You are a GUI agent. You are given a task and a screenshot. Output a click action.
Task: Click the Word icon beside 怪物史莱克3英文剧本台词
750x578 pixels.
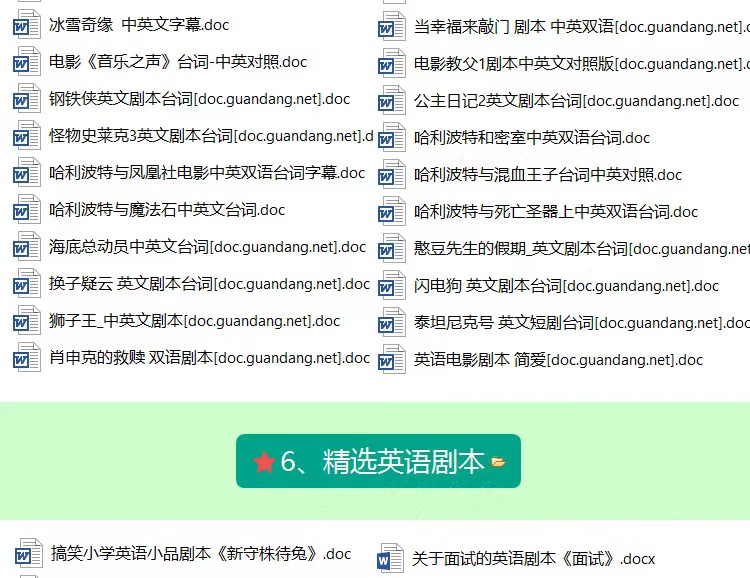(27, 135)
